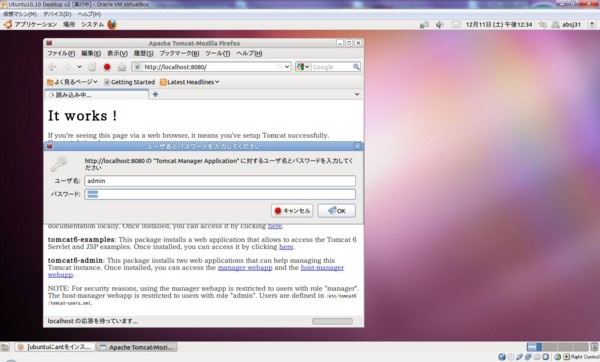This screenshot has width=600, height=362.
Task: Open the デバイス(D) VirtualBox menu
Action: click(57, 14)
